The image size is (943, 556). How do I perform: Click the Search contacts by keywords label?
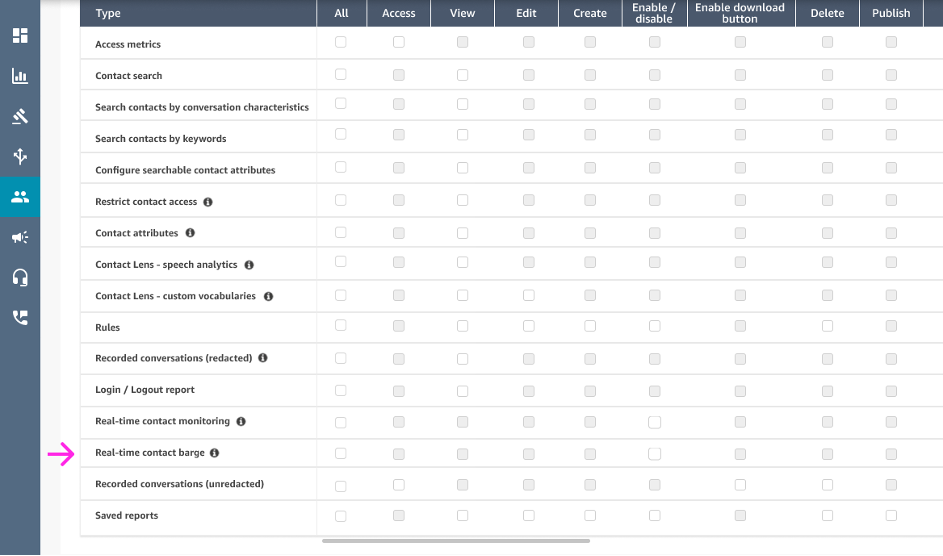point(161,139)
